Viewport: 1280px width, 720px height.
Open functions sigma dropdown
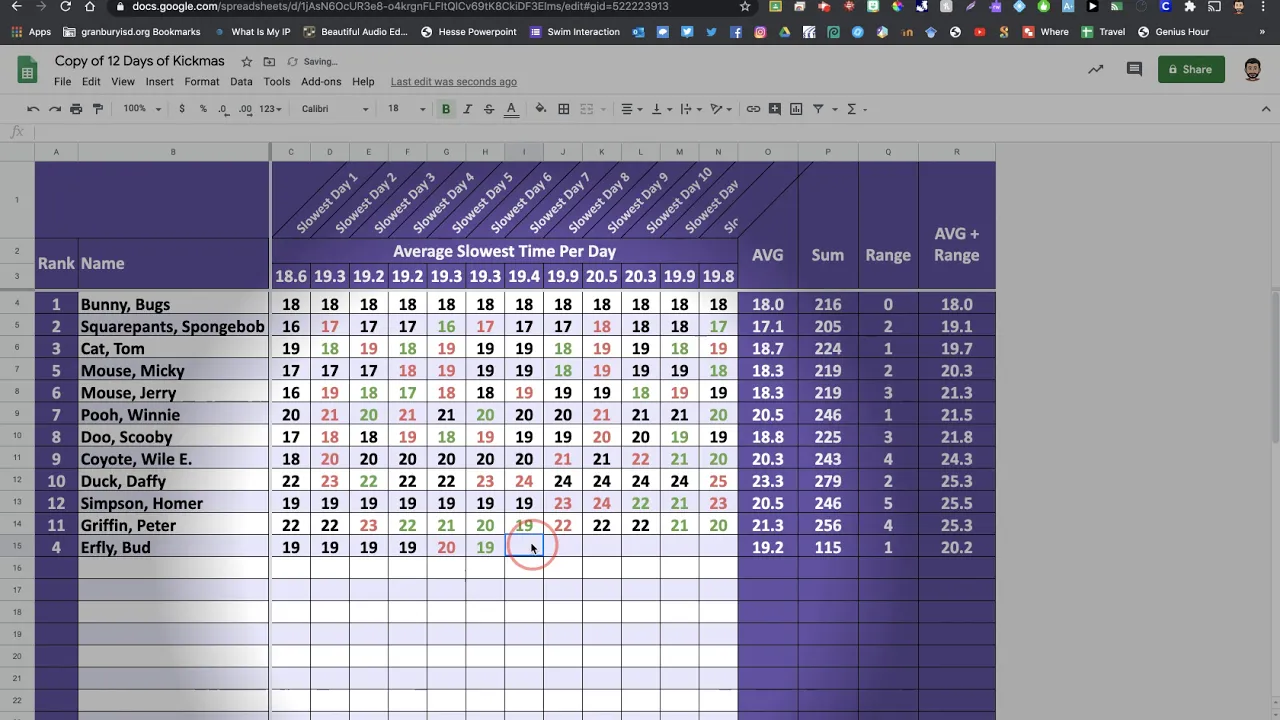[856, 109]
